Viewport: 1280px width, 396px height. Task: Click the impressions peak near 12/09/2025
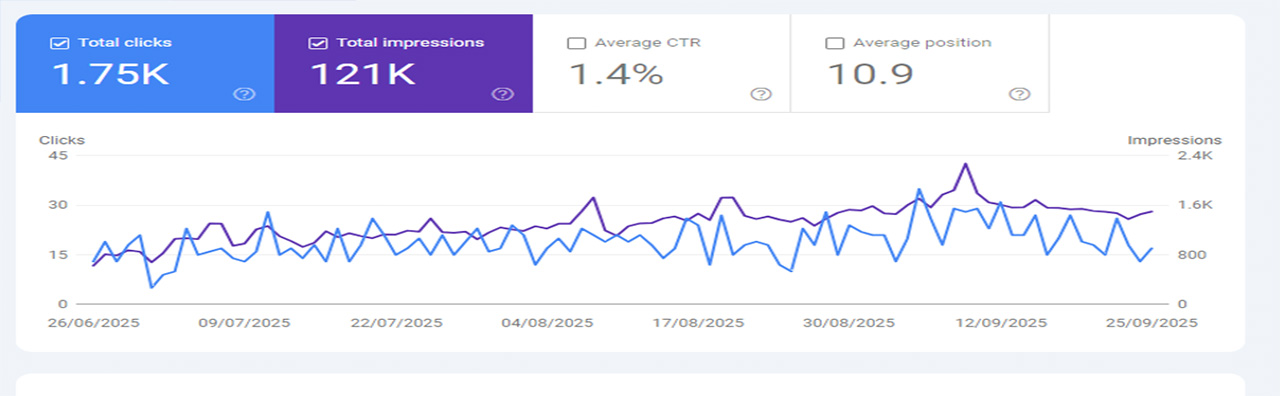[965, 163]
